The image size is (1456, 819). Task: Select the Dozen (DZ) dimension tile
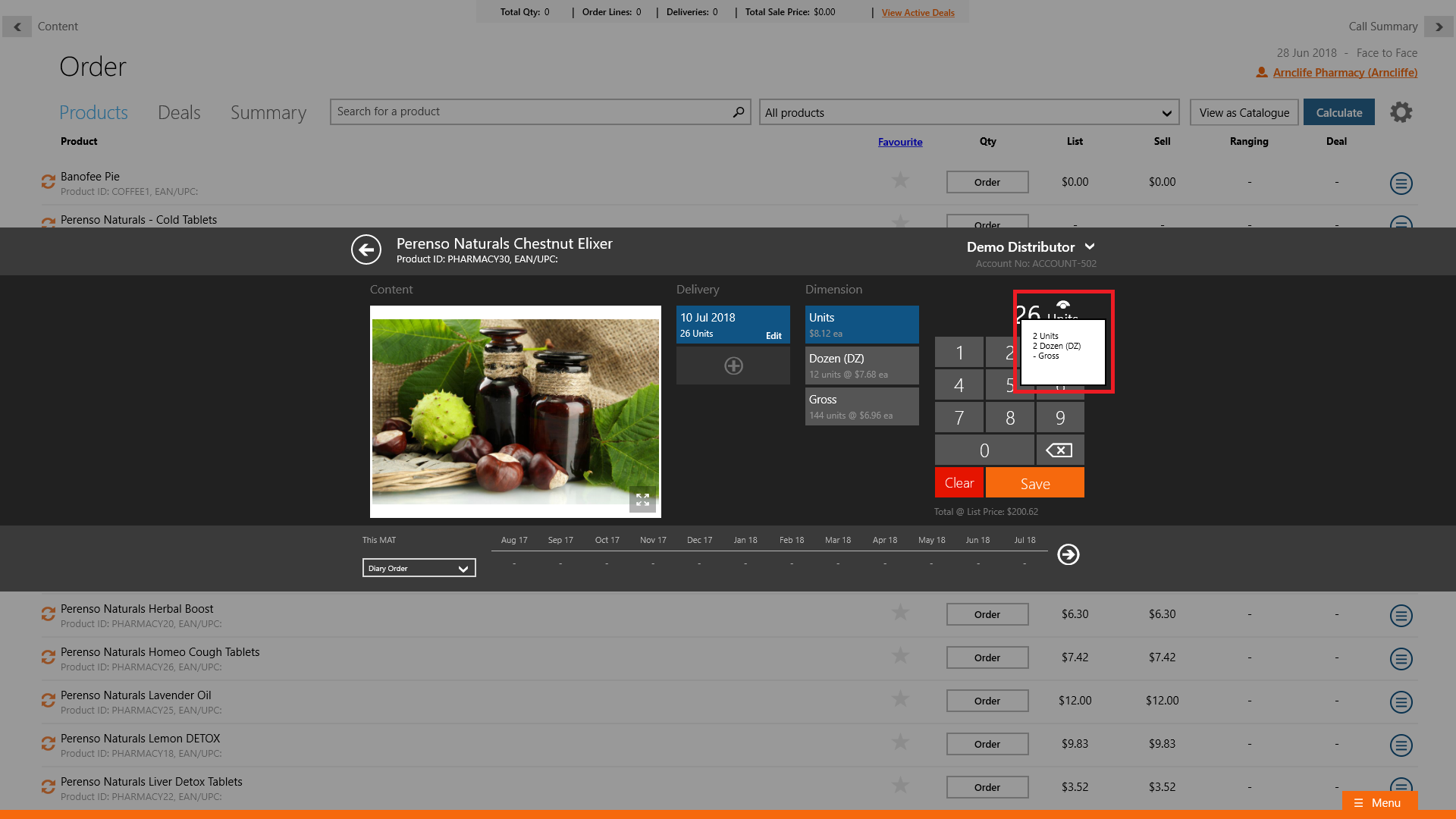(x=861, y=366)
